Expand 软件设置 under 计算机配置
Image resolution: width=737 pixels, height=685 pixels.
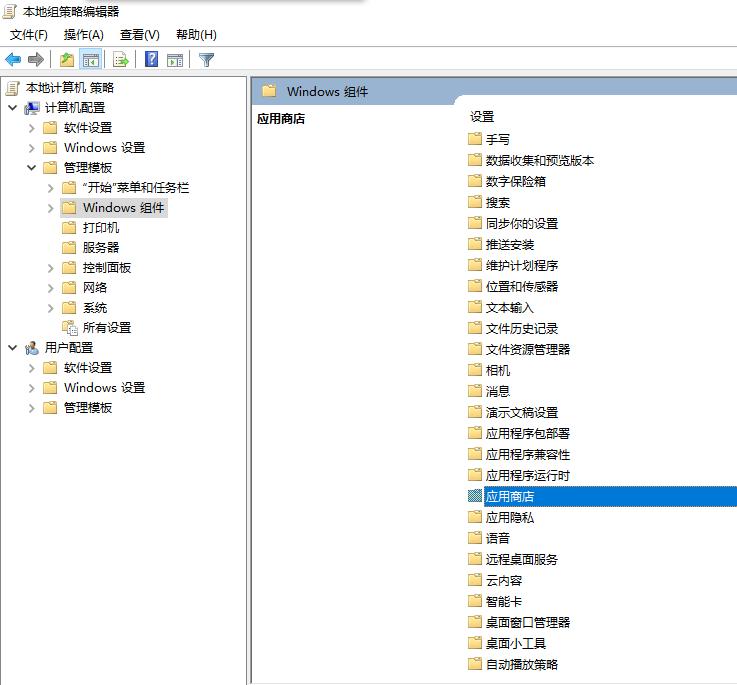32,128
